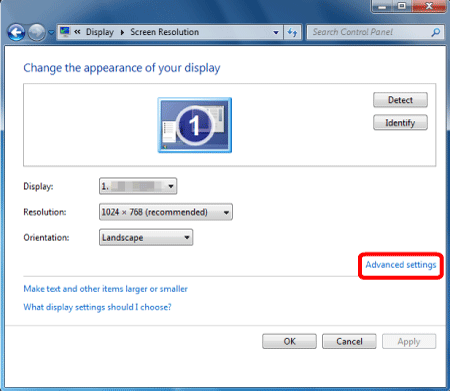Viewport: 450px width, 391px height.
Task: Select the monitor 1 thumbnail
Action: point(195,125)
